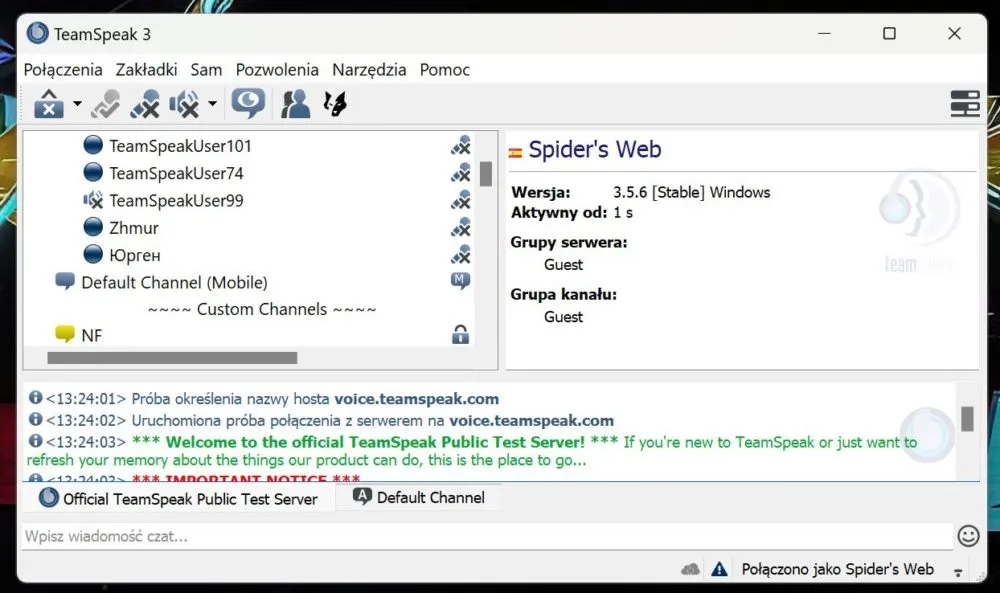Open the Połączenia menu
The height and width of the screenshot is (593, 1000).
63,70
